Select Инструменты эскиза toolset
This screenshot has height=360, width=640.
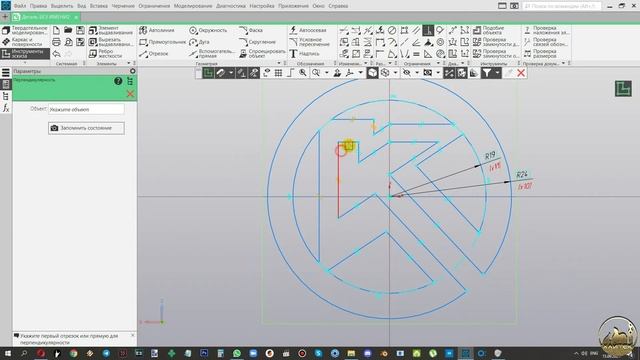point(25,53)
